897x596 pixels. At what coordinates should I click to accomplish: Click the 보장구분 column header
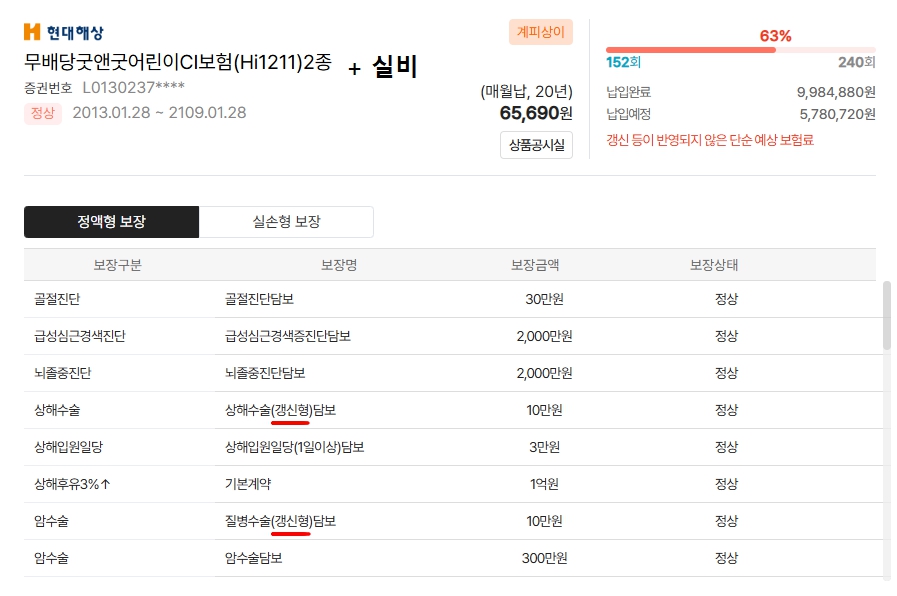pyautogui.click(x=117, y=265)
